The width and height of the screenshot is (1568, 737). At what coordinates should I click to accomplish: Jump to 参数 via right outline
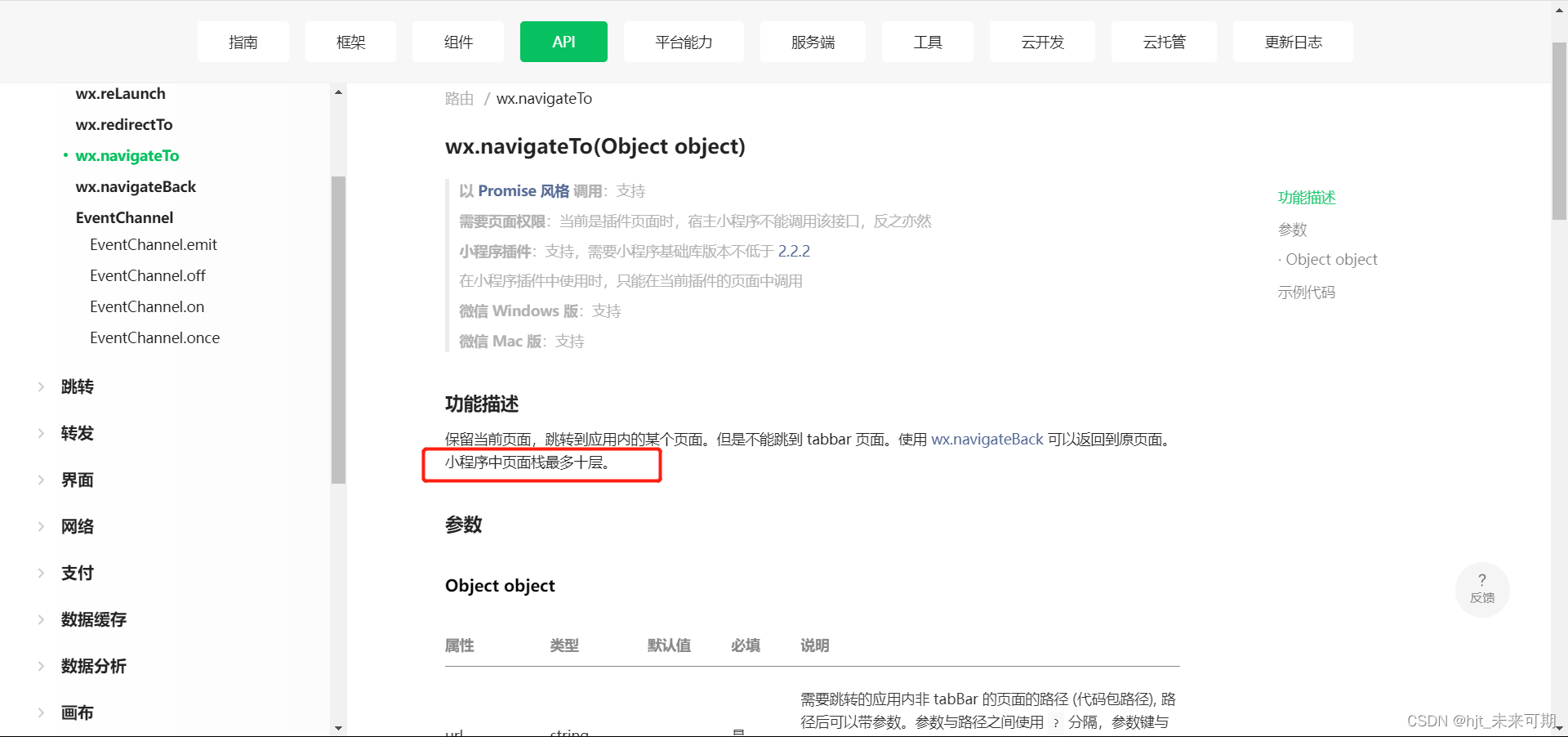(x=1293, y=230)
